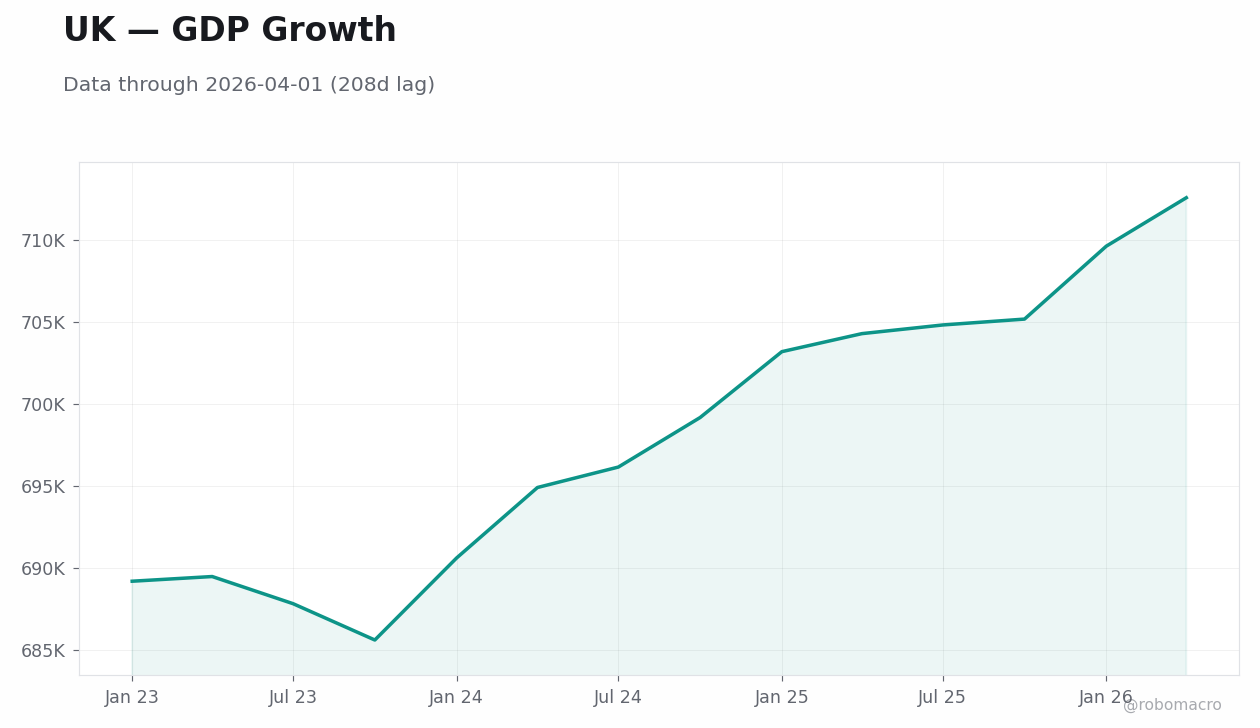Click the 700K y-axis label
The height and width of the screenshot is (728, 1260).
point(43,405)
